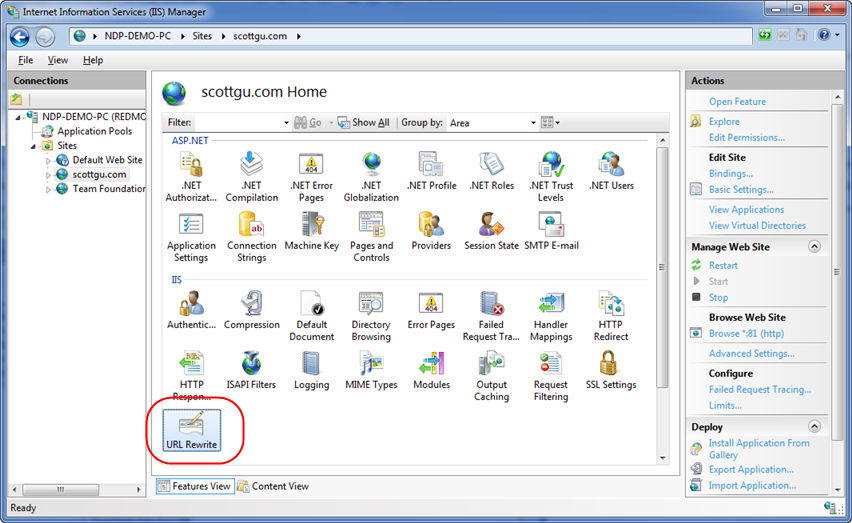
Task: Click scottgu.com in the address breadcrumb
Action: (x=260, y=36)
